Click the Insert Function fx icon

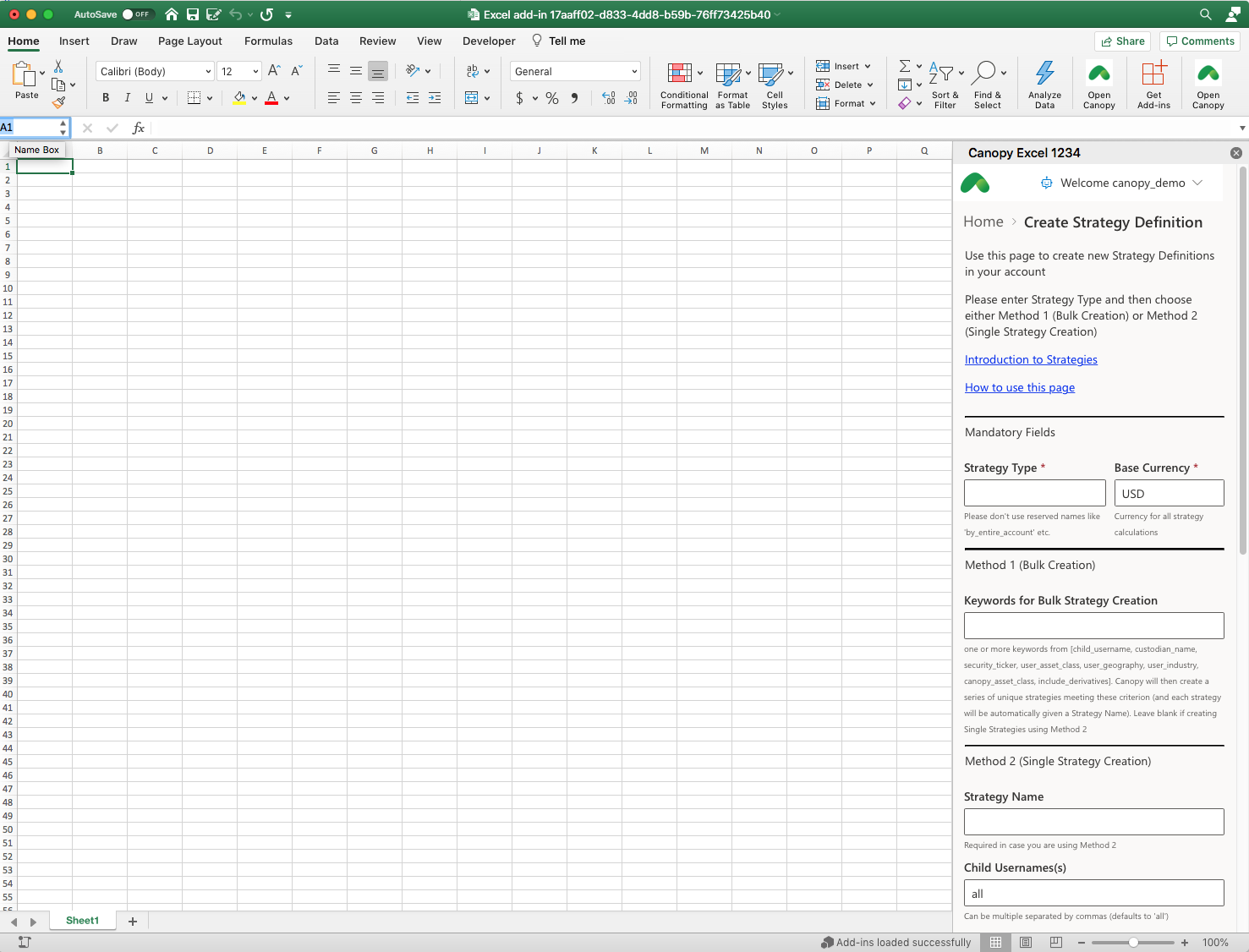[x=139, y=128]
